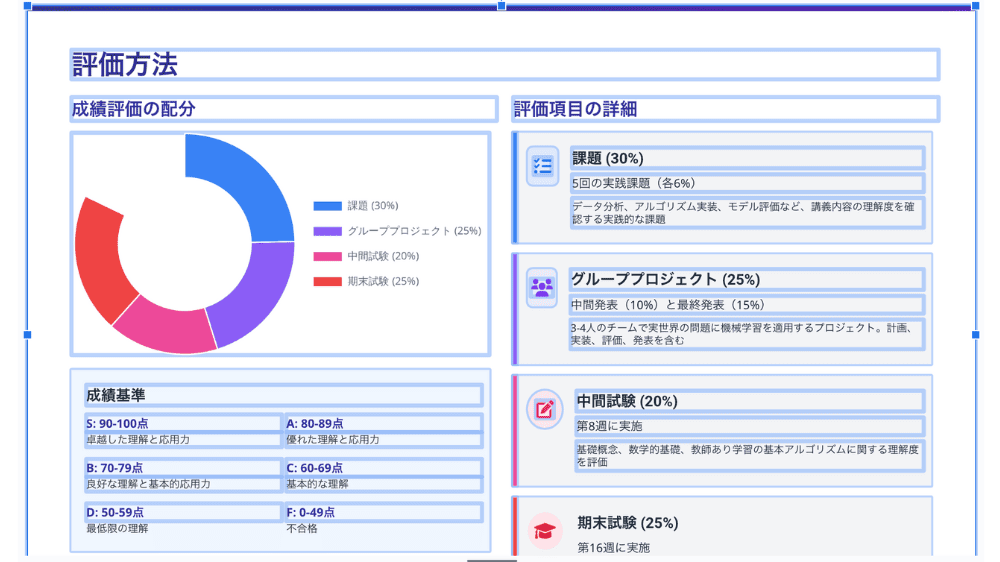Screen dimensions: 1000x562
Task: Select the 成績評価の配分 heading box
Action: click(284, 108)
